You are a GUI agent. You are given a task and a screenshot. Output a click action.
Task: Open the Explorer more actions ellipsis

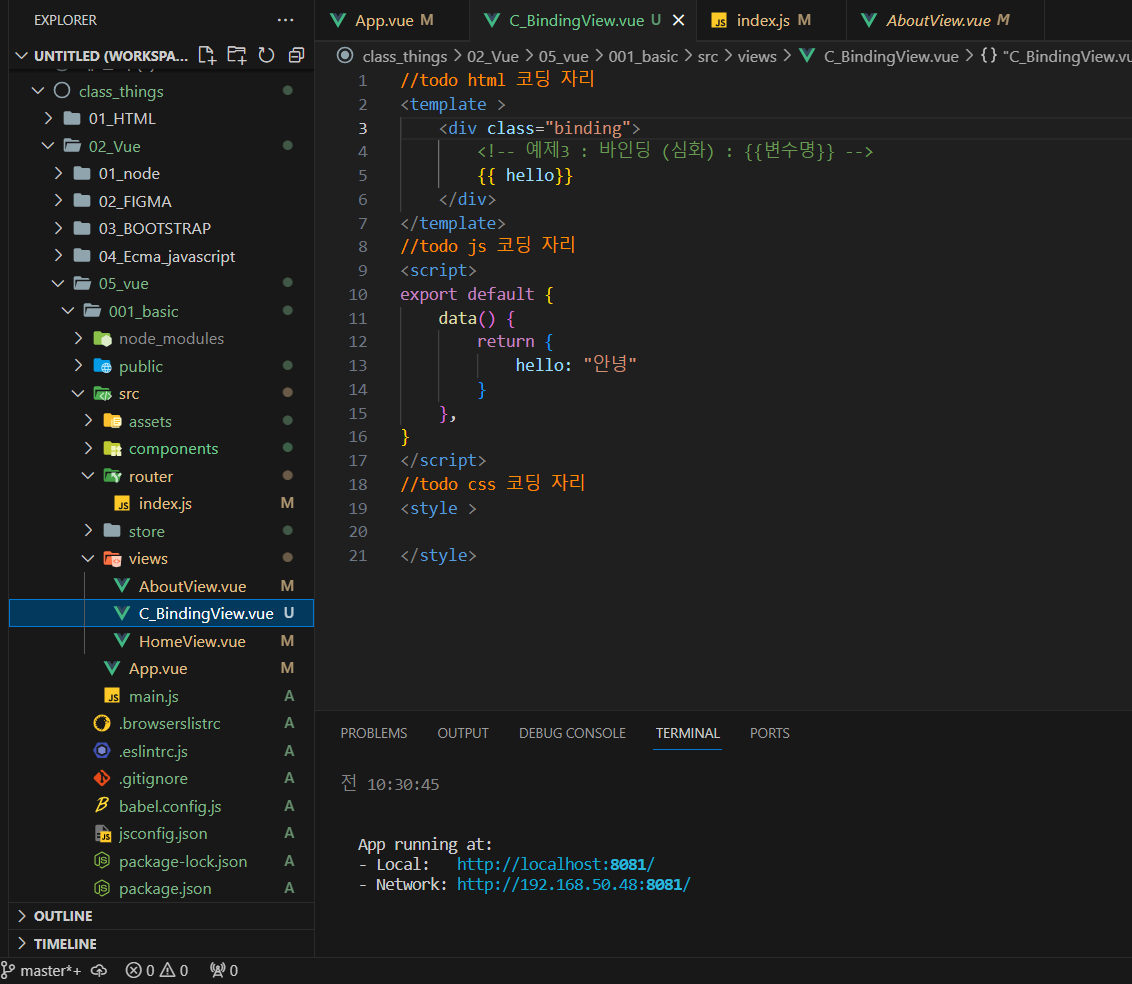tap(286, 20)
